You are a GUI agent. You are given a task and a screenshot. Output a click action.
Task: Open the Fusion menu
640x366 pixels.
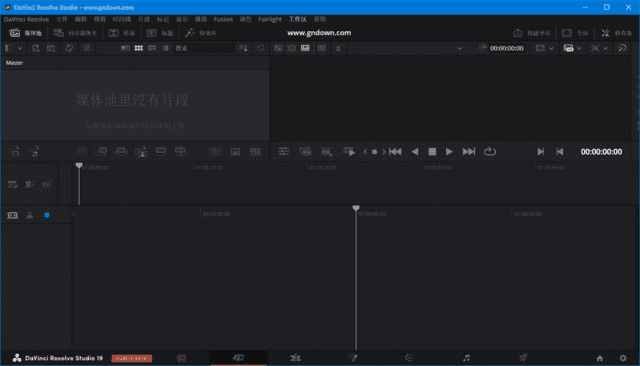pyautogui.click(x=223, y=19)
